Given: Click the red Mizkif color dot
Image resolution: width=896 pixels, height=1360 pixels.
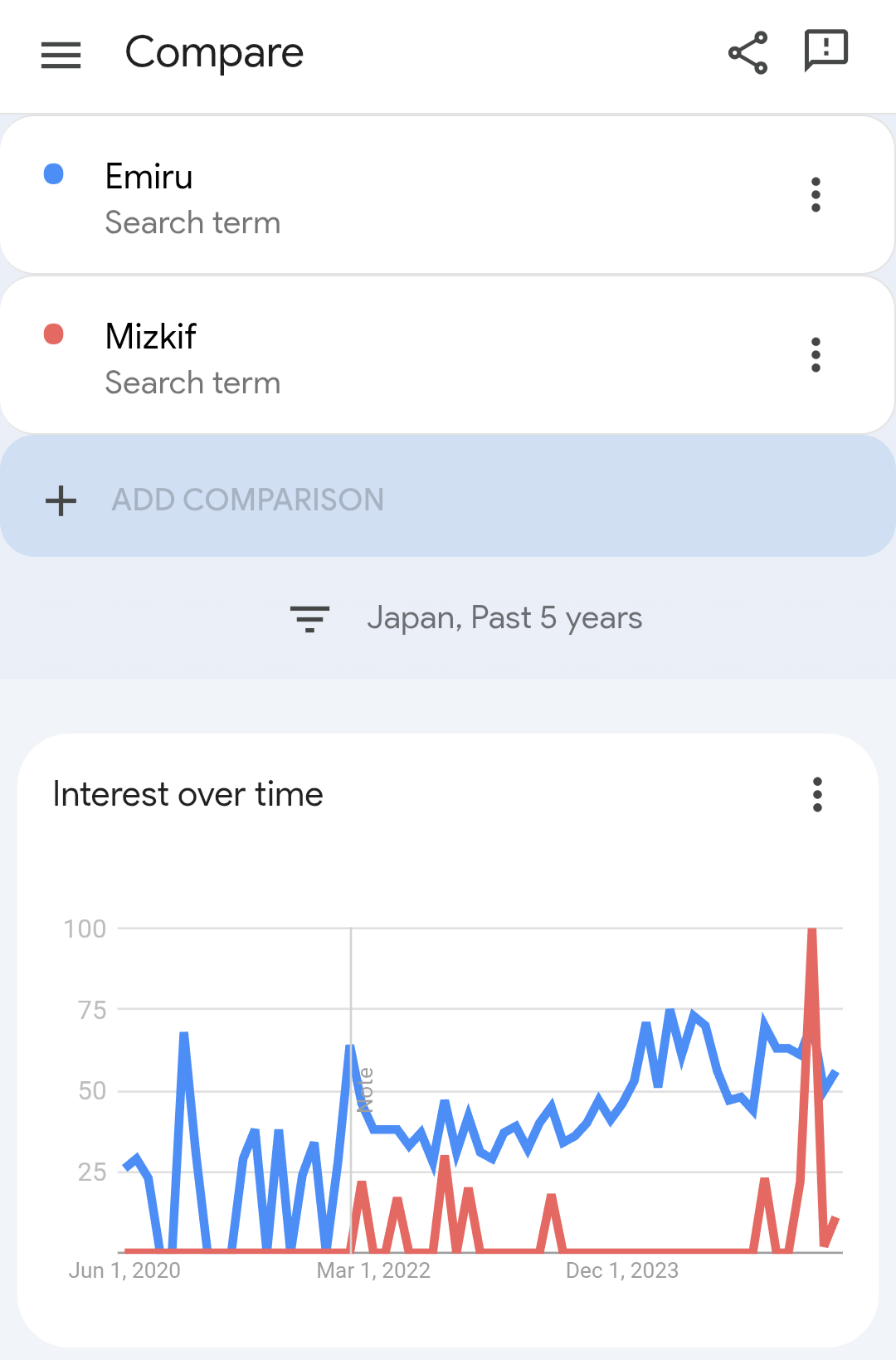Looking at the screenshot, I should (x=53, y=334).
